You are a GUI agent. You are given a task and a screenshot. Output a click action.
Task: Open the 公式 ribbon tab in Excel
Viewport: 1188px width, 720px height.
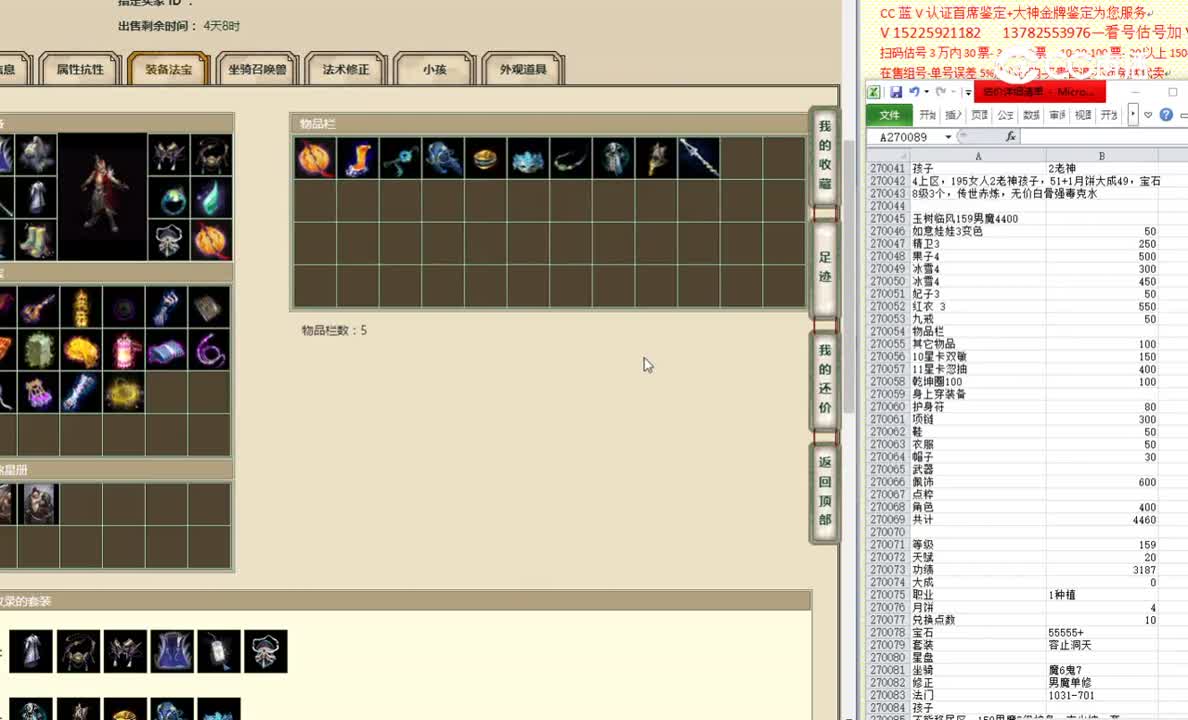click(1005, 114)
